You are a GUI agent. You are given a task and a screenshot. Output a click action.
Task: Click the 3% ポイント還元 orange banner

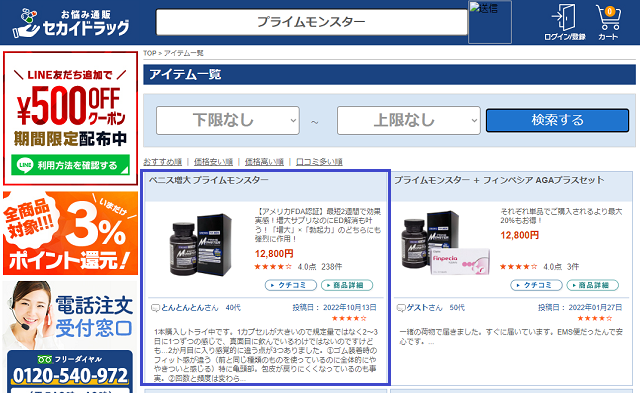[x=70, y=233]
